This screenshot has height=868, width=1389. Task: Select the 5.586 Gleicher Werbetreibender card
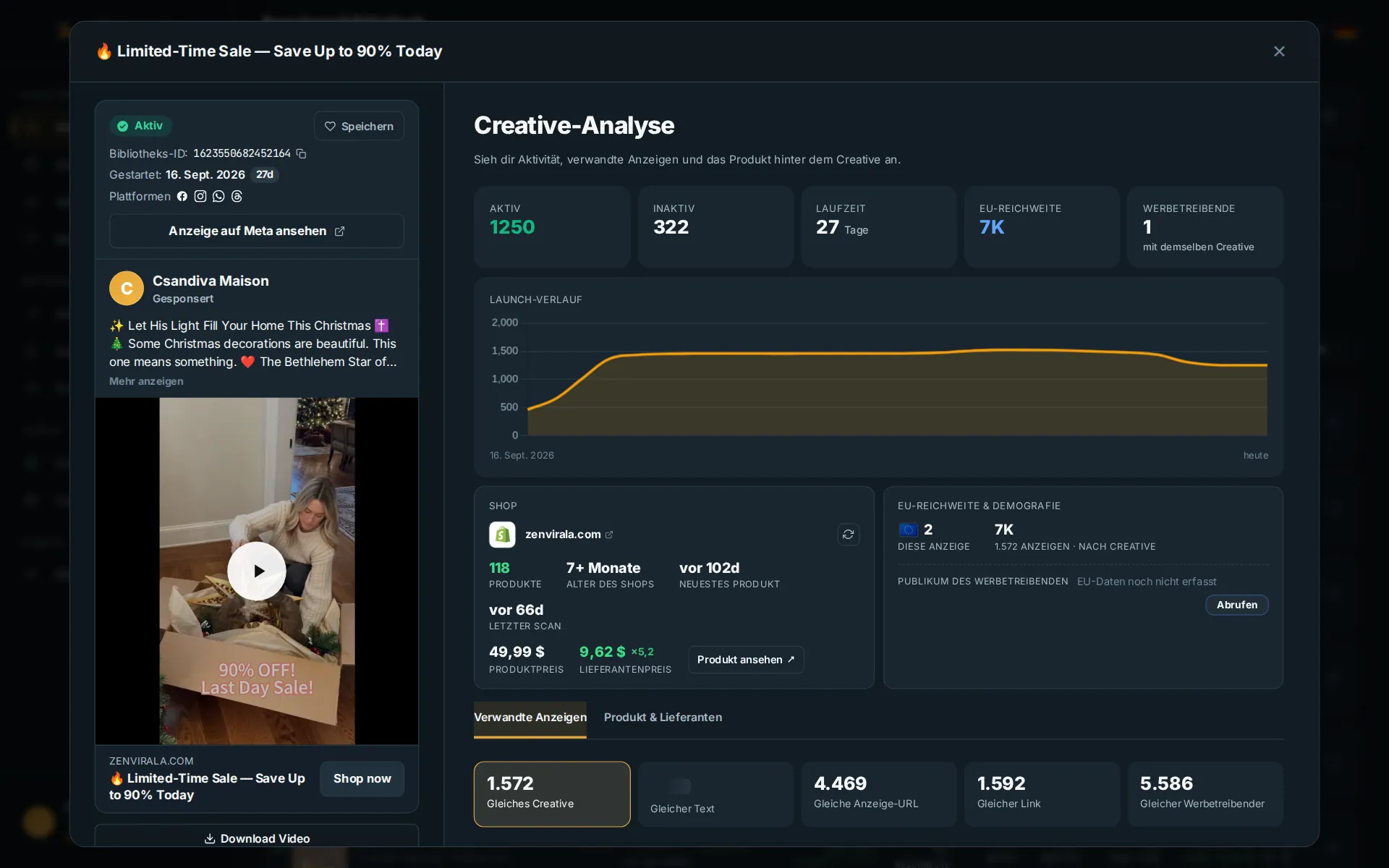1205,793
